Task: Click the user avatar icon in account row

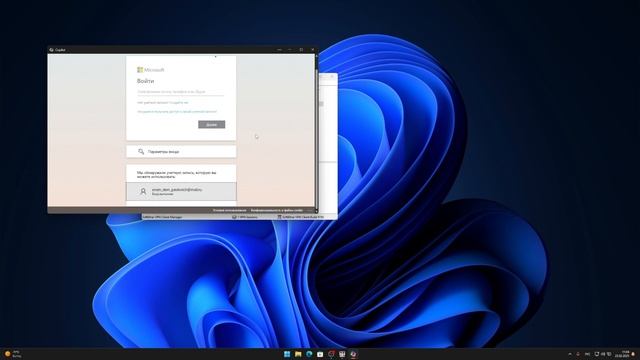Action: pos(143,191)
